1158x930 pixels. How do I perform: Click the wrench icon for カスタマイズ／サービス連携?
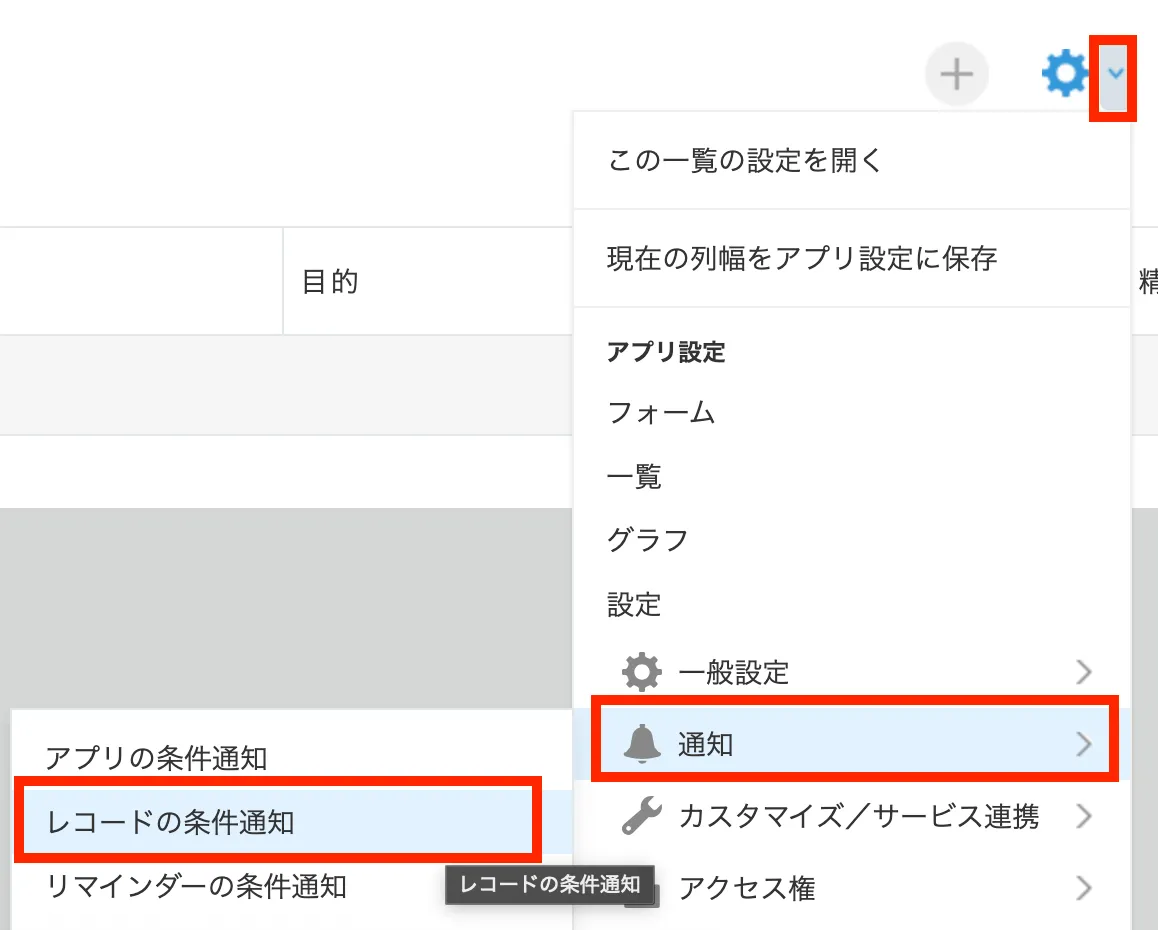(x=641, y=817)
